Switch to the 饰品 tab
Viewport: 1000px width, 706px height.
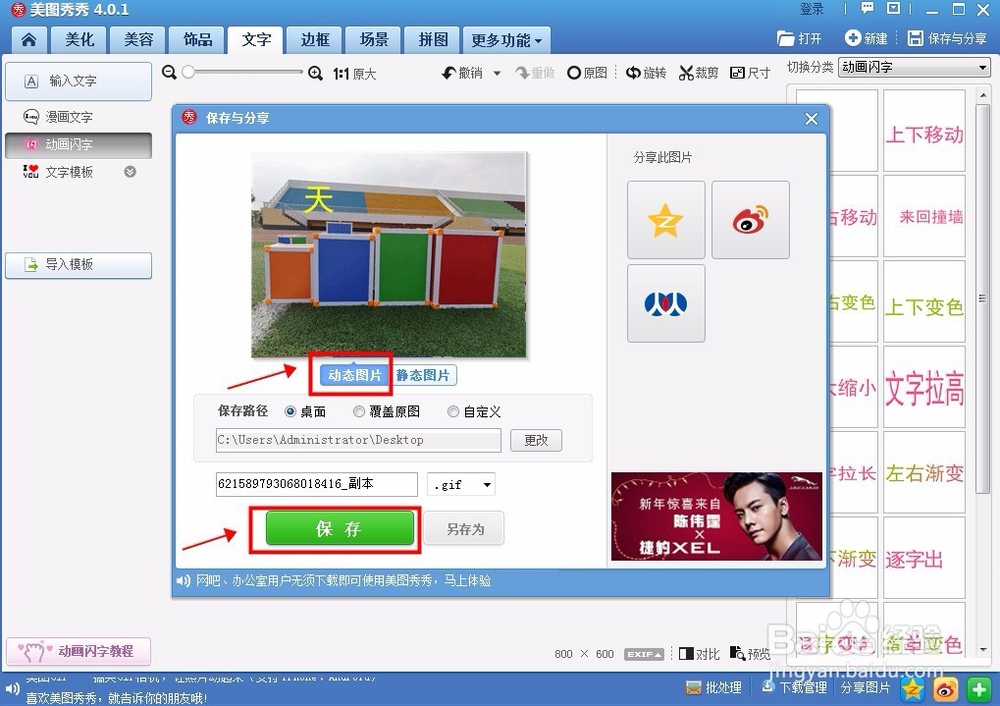[198, 40]
